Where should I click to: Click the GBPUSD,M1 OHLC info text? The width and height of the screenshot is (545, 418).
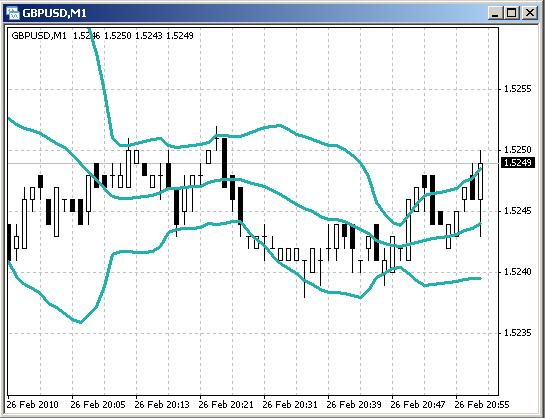click(103, 35)
